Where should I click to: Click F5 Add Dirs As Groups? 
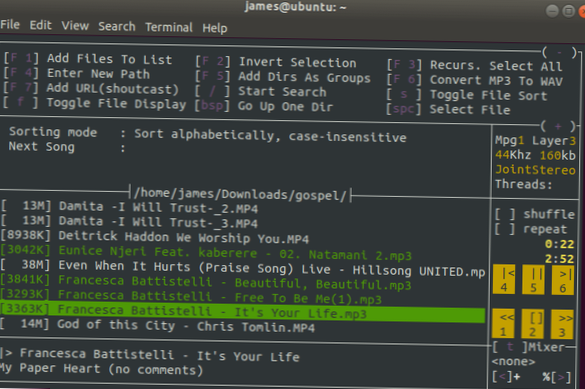coord(283,77)
